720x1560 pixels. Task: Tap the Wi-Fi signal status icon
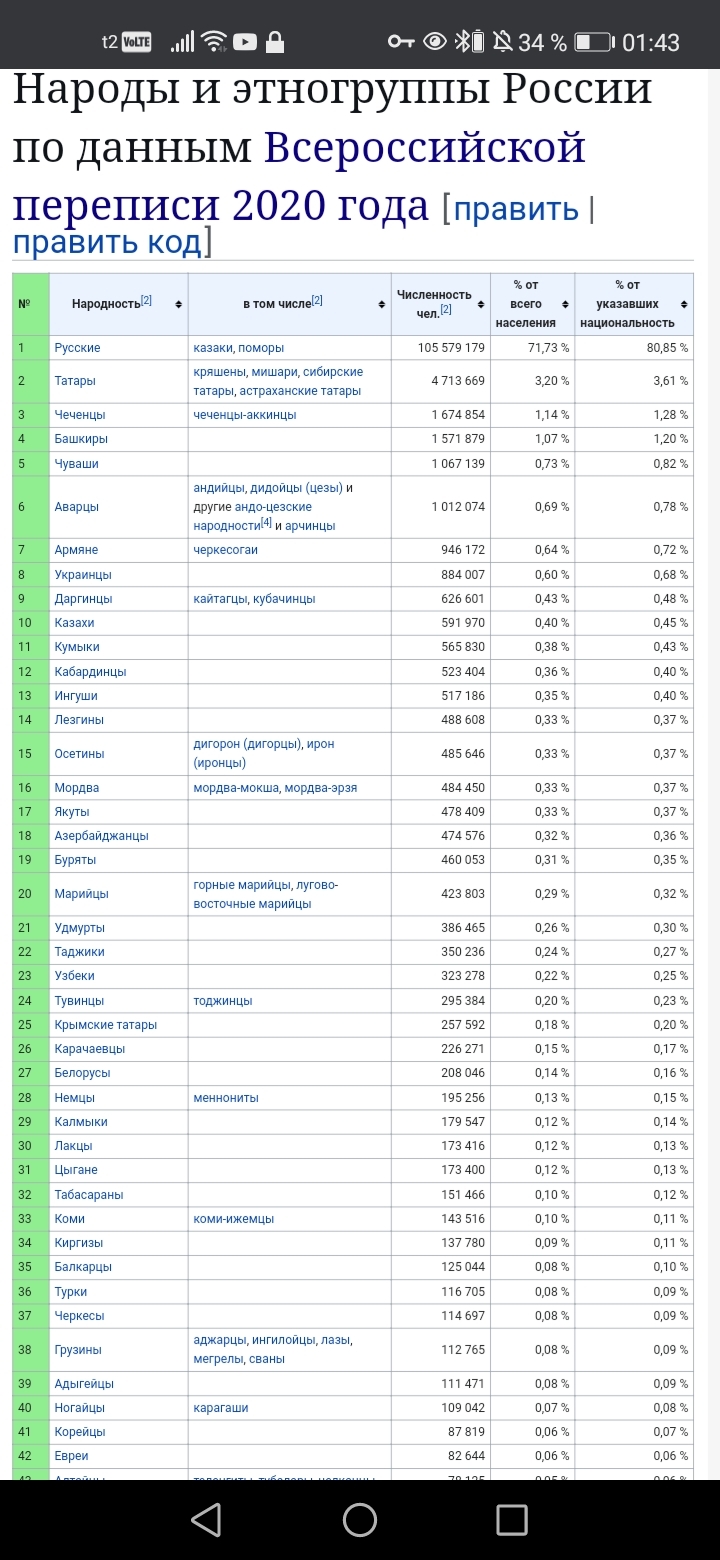(213, 42)
